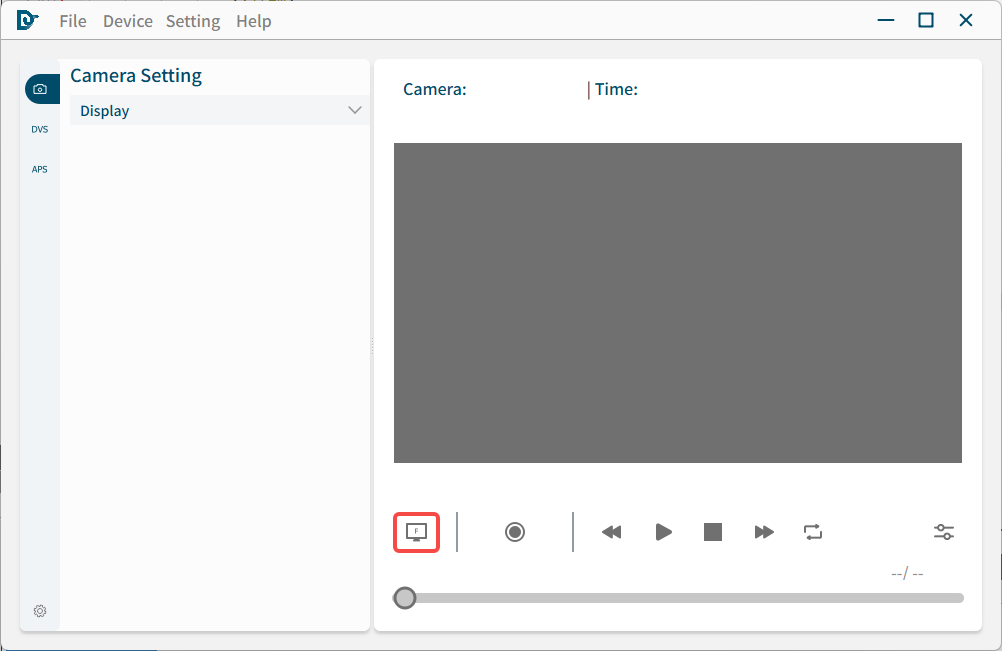Open the Help menu
This screenshot has height=651, width=1002.
coord(254,21)
